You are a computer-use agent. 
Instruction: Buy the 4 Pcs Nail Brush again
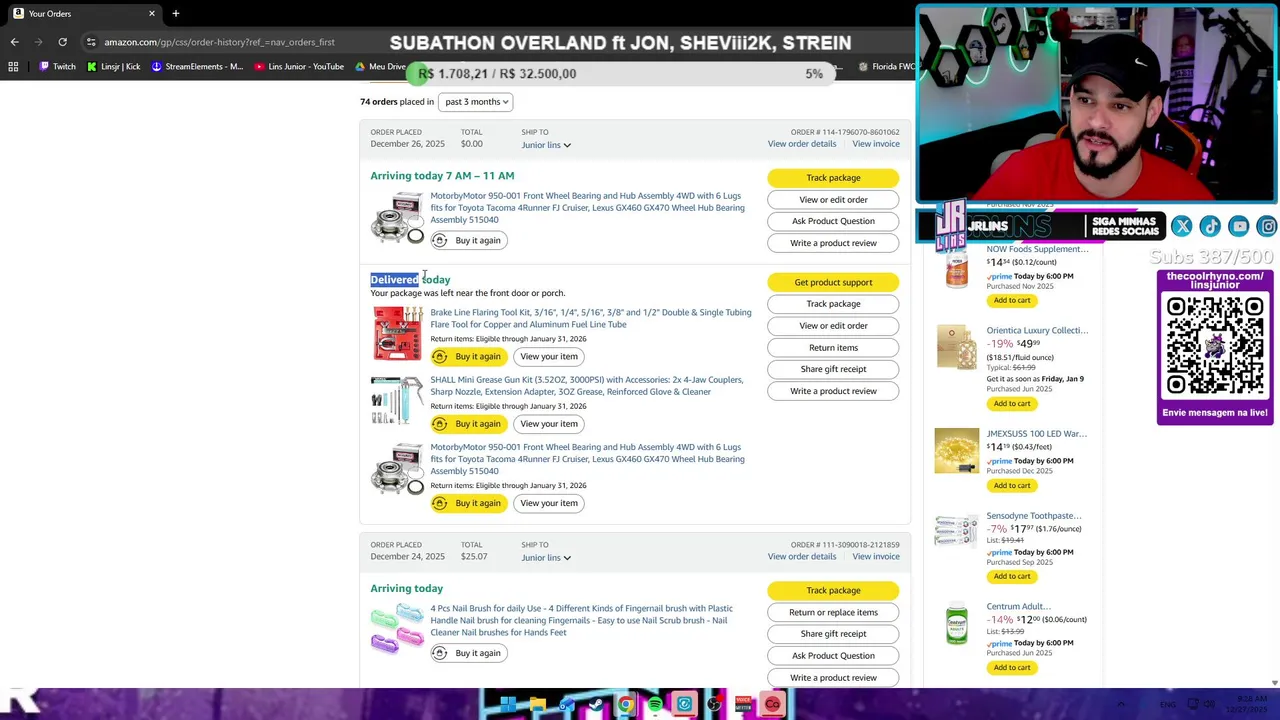pos(469,653)
